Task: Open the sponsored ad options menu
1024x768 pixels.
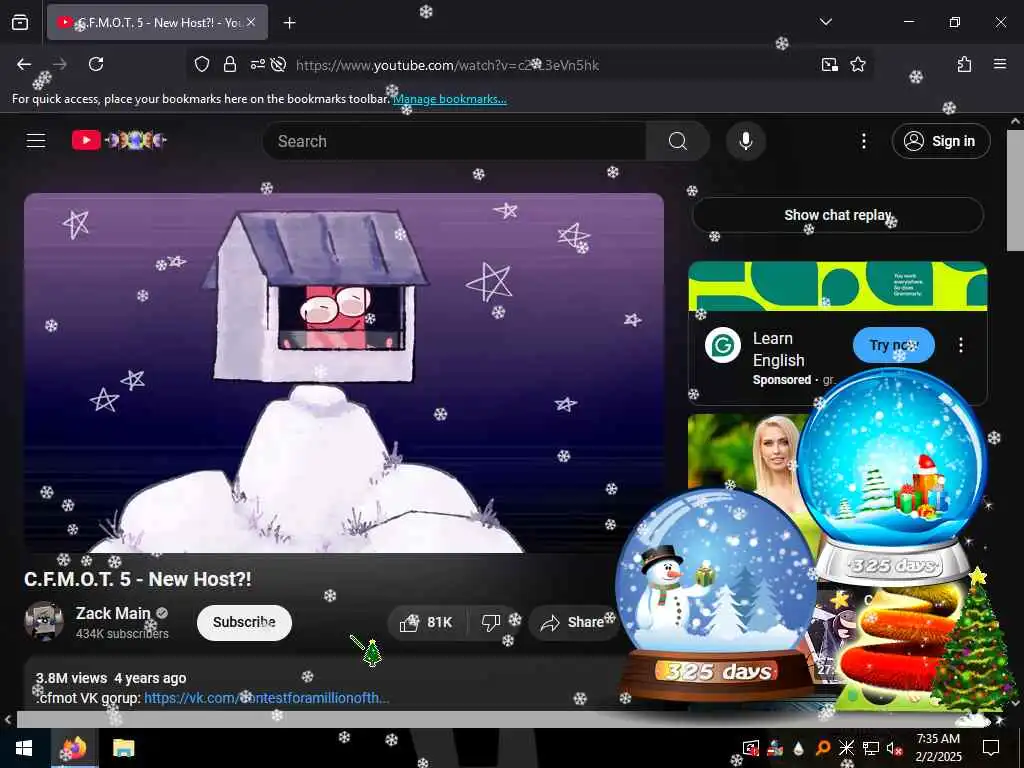Action: pos(961,345)
